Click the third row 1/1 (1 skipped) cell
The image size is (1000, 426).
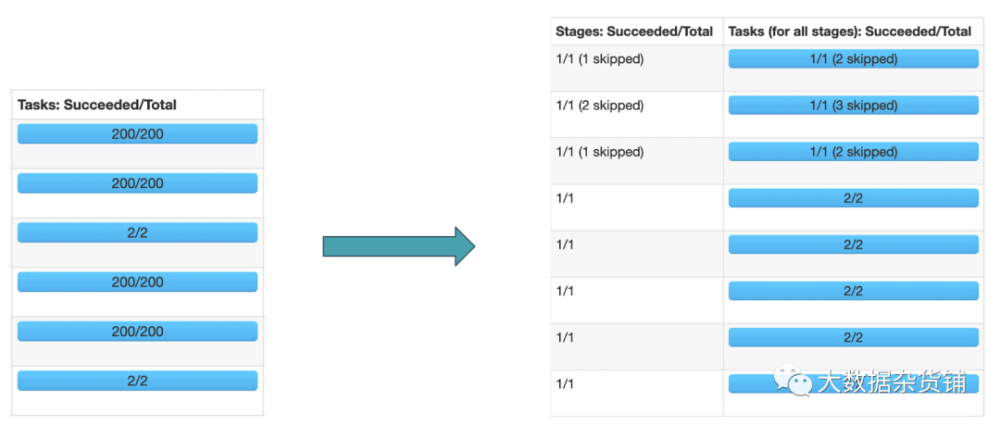[599, 152]
